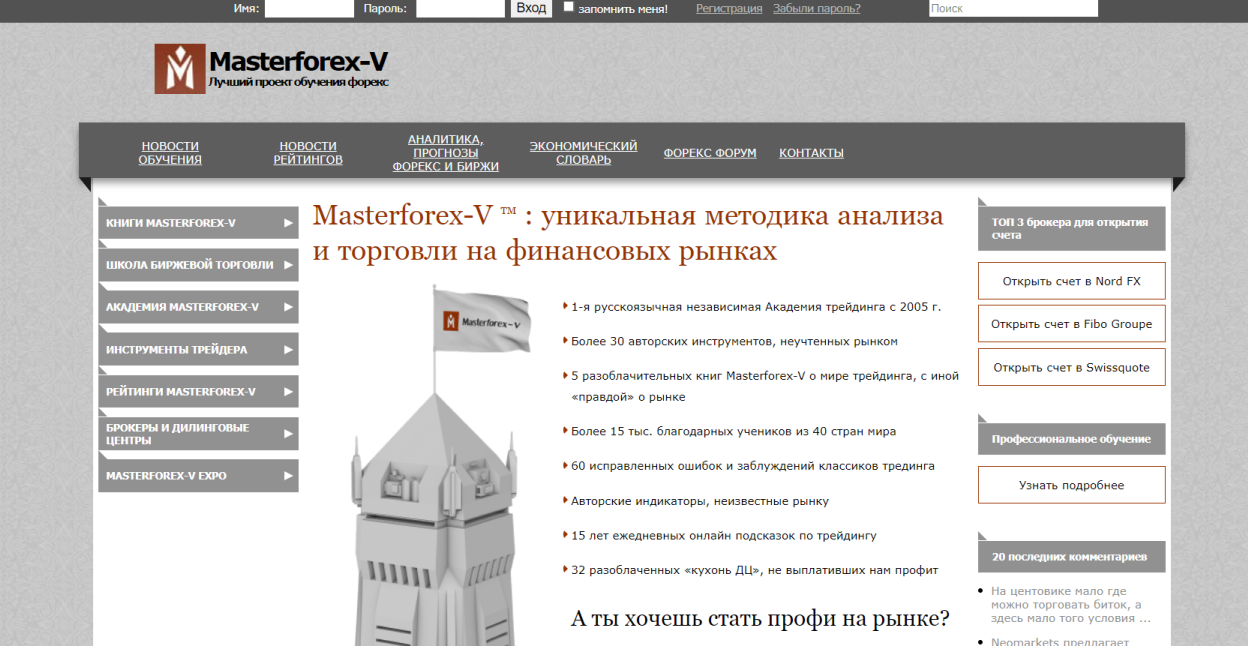
Task: Open 'Контакты' nav item
Action: tap(811, 153)
